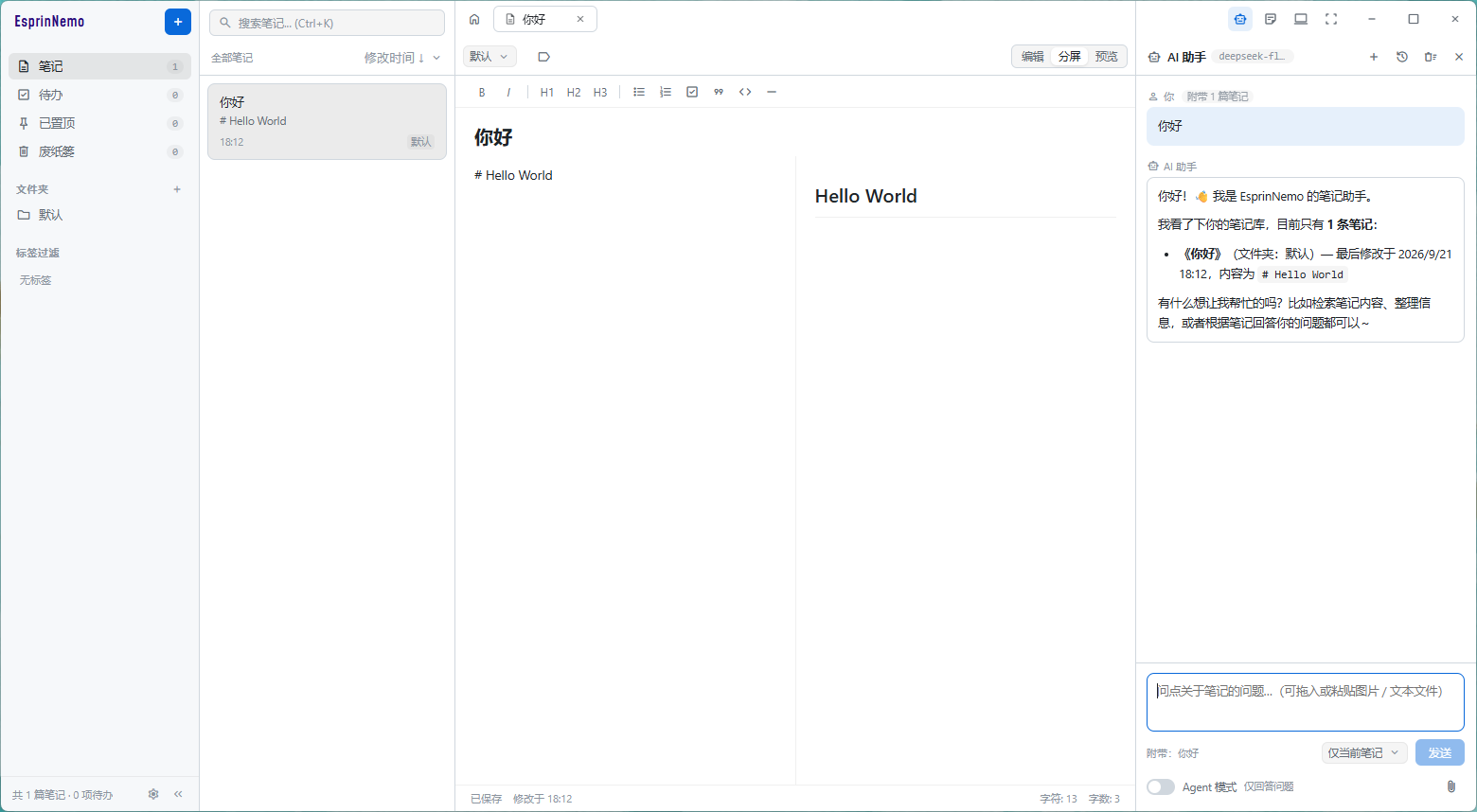Insert a code block
This screenshot has width=1477, height=812.
click(x=745, y=92)
